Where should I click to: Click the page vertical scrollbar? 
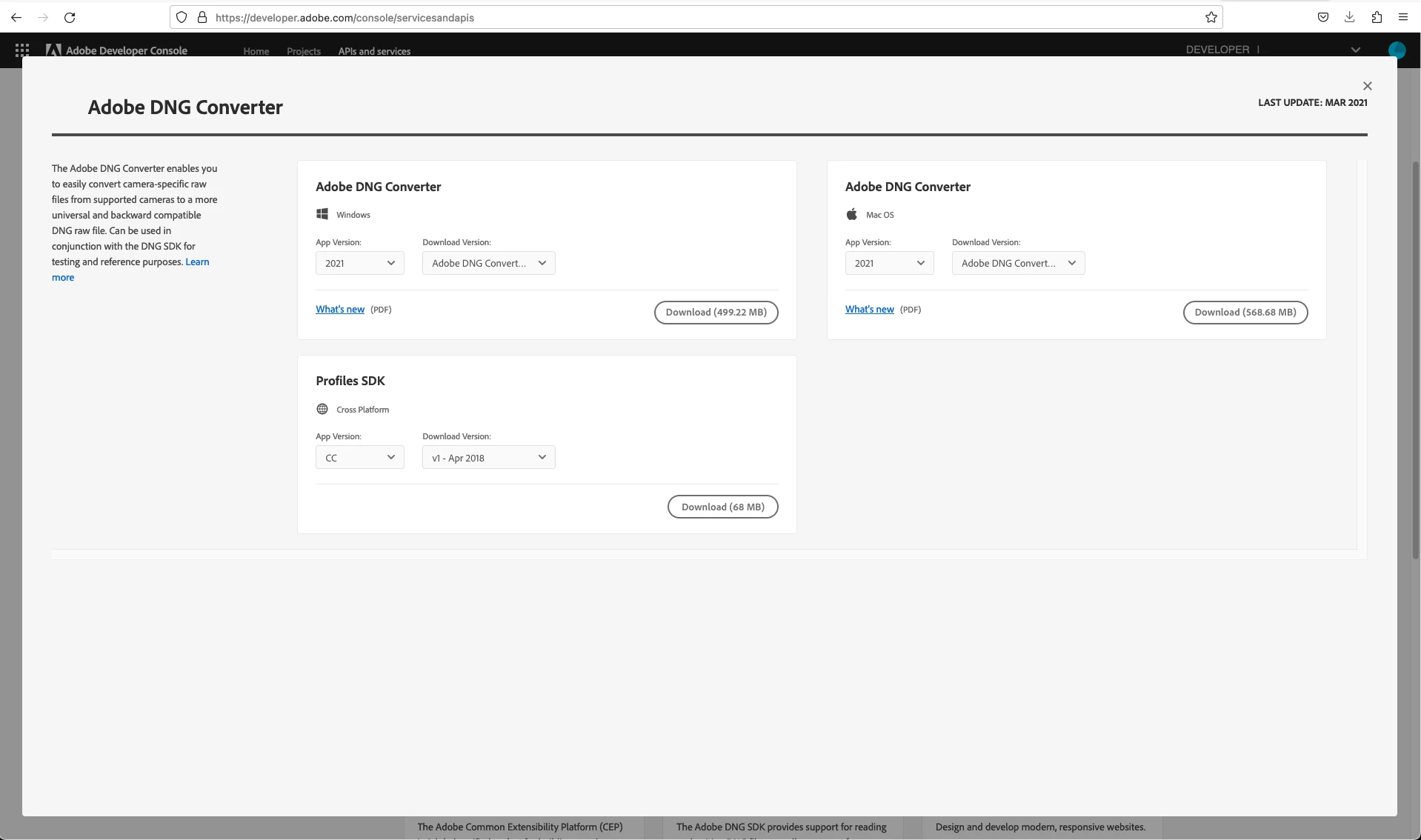pos(1416,359)
